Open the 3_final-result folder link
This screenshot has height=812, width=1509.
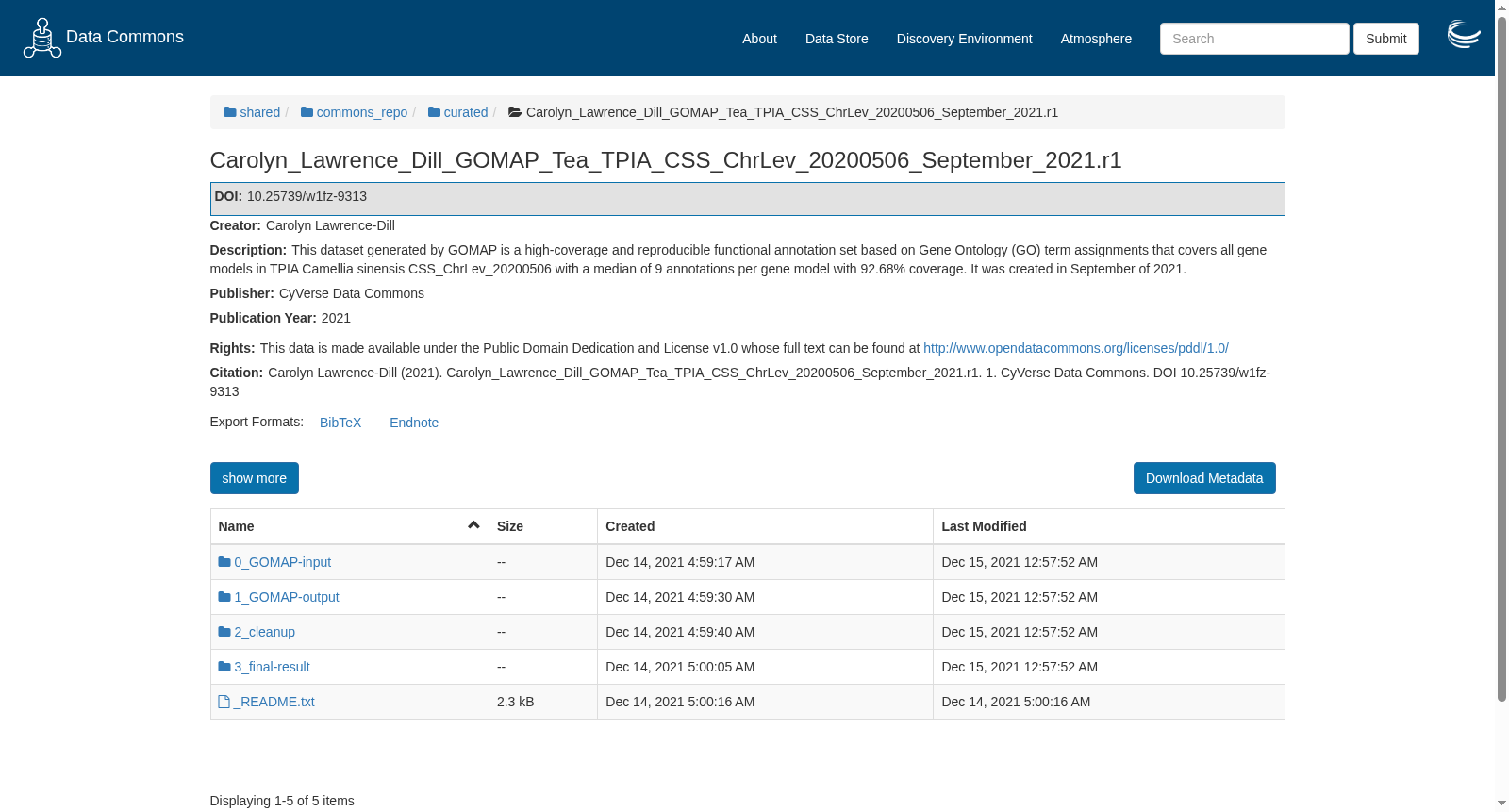coord(272,667)
